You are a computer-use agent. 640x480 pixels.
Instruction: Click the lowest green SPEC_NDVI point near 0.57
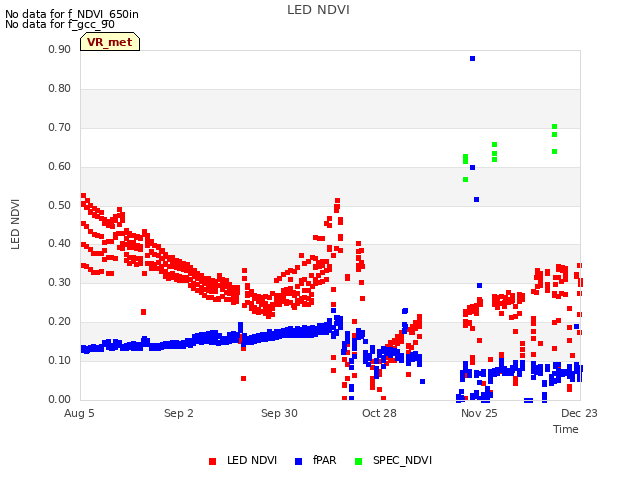point(465,180)
